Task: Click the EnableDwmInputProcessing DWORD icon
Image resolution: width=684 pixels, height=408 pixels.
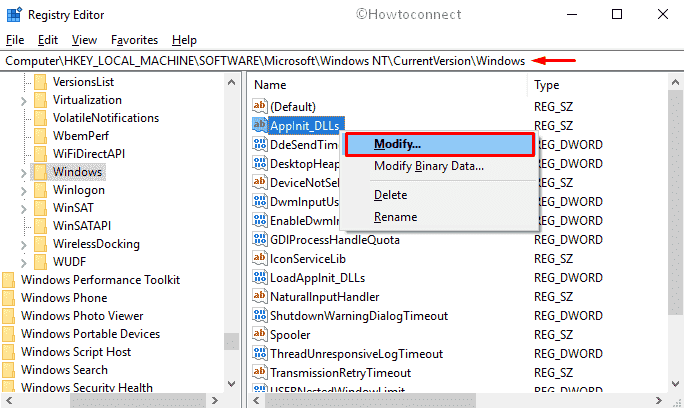Action: pyautogui.click(x=260, y=220)
